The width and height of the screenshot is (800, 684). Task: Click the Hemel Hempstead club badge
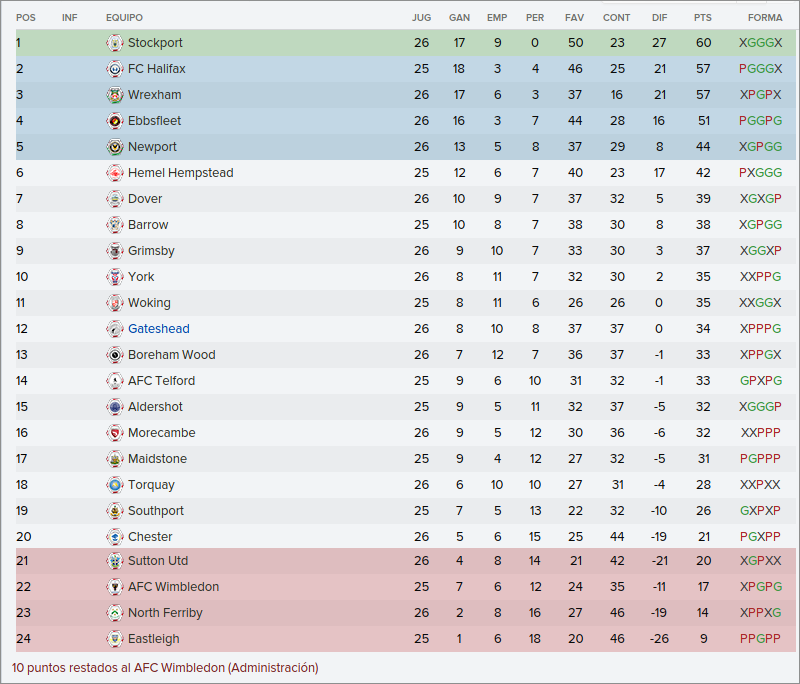tap(115, 173)
